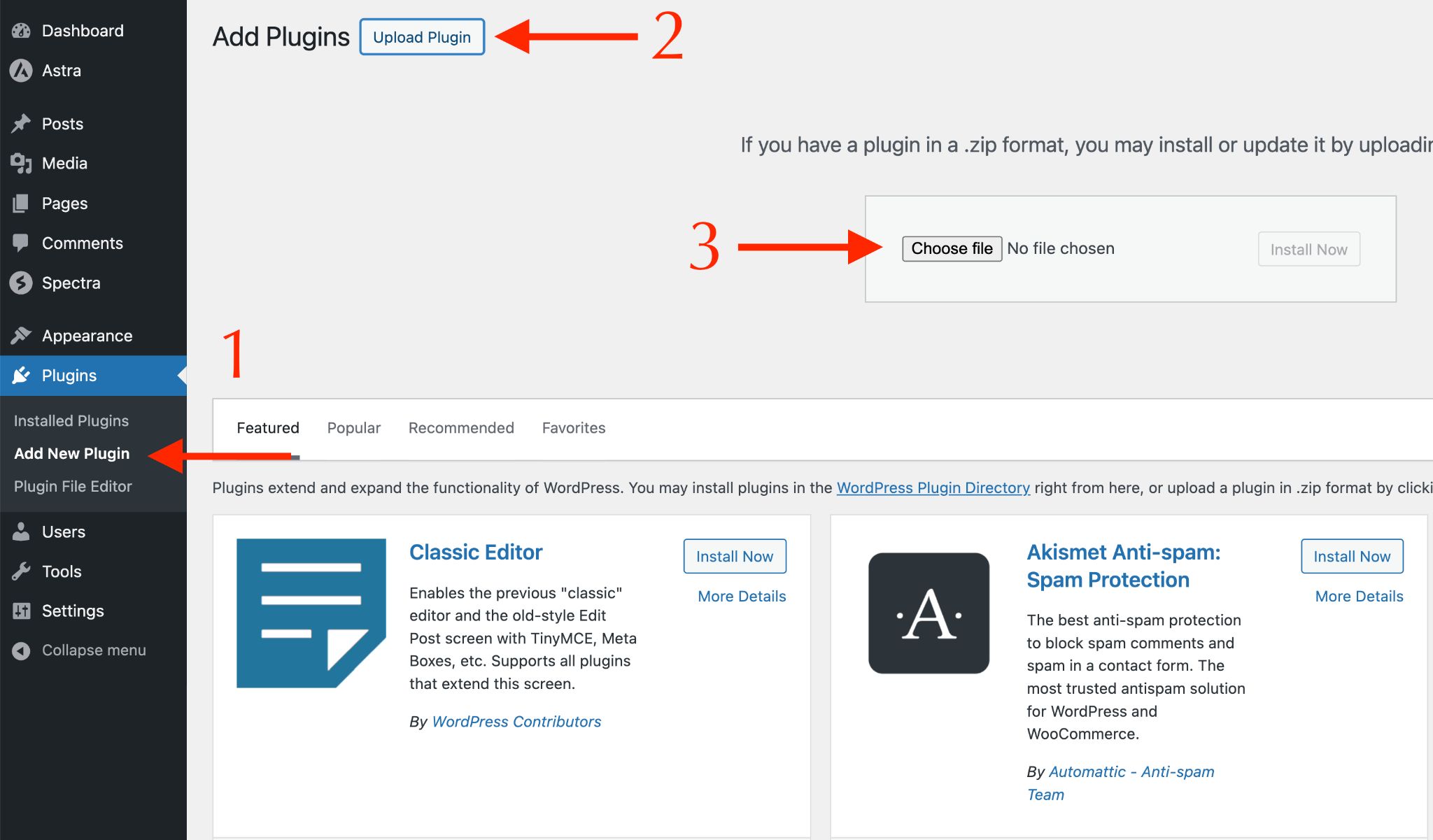The height and width of the screenshot is (840, 1433).
Task: Collapse menu using Collapse menu toggle
Action: [78, 649]
